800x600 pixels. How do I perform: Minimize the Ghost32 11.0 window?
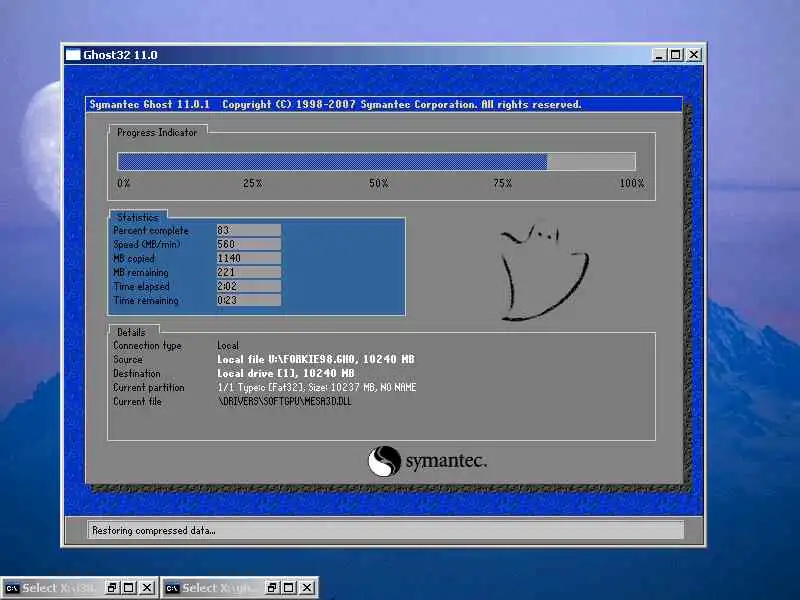click(659, 55)
